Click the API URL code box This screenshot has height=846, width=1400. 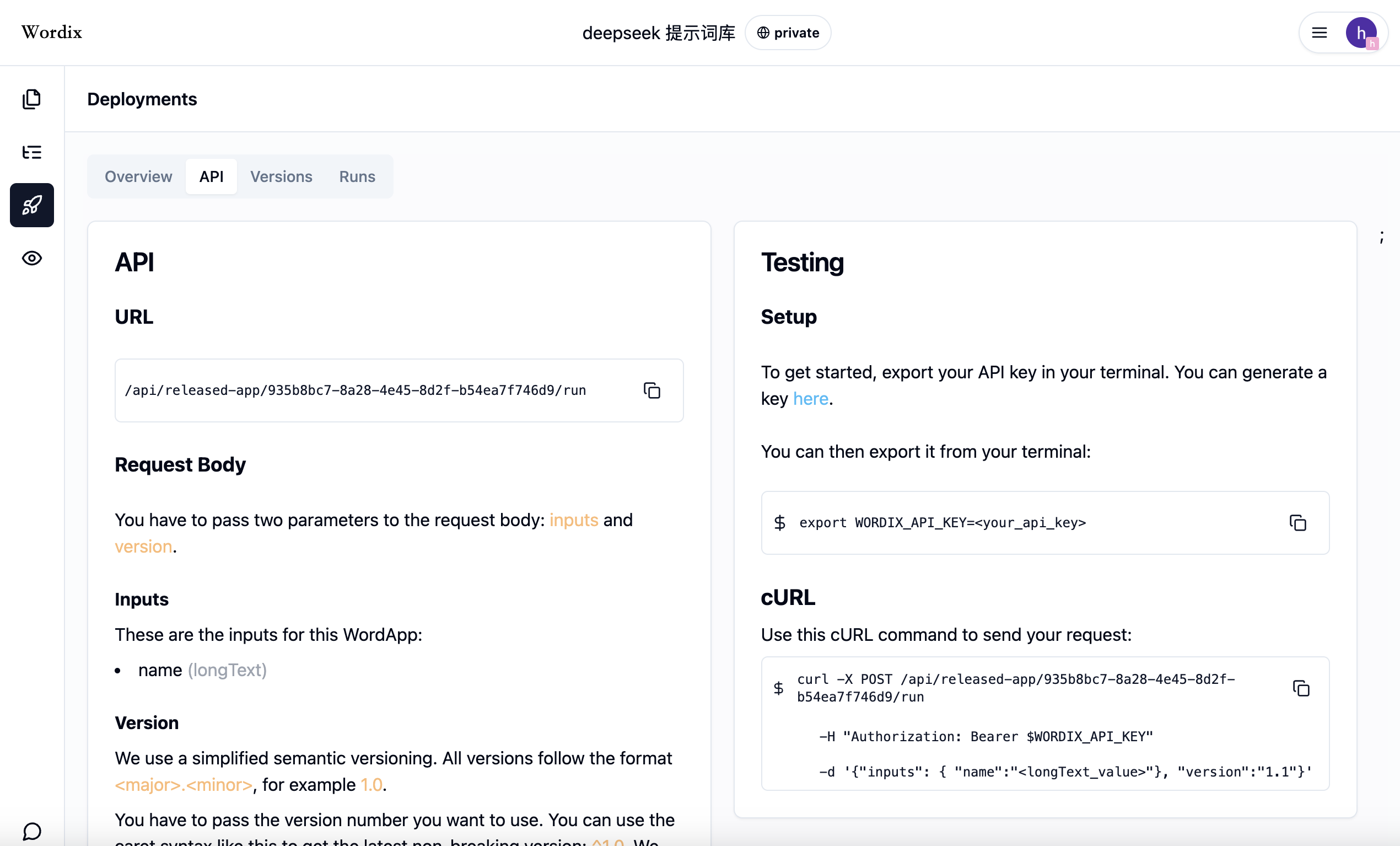tap(399, 390)
